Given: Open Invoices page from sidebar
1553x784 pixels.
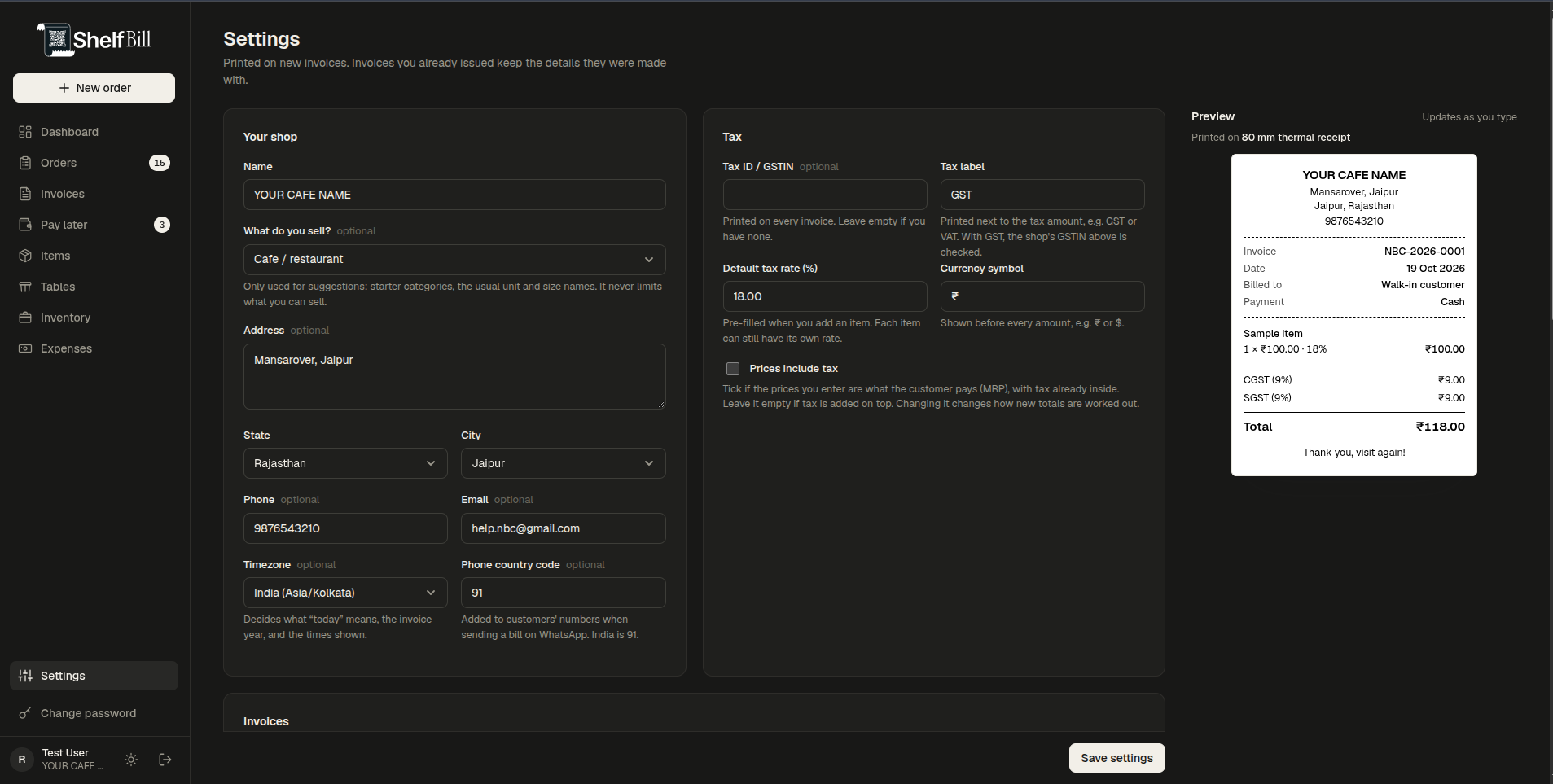Looking at the screenshot, I should pyautogui.click(x=94, y=194).
